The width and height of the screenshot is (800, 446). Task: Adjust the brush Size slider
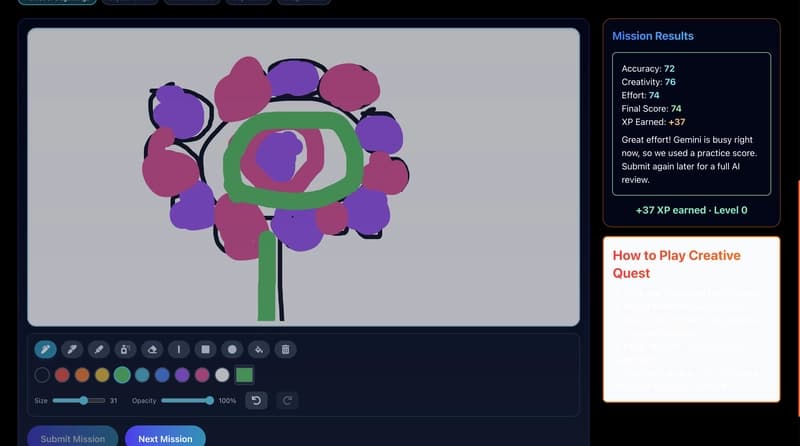coord(79,401)
